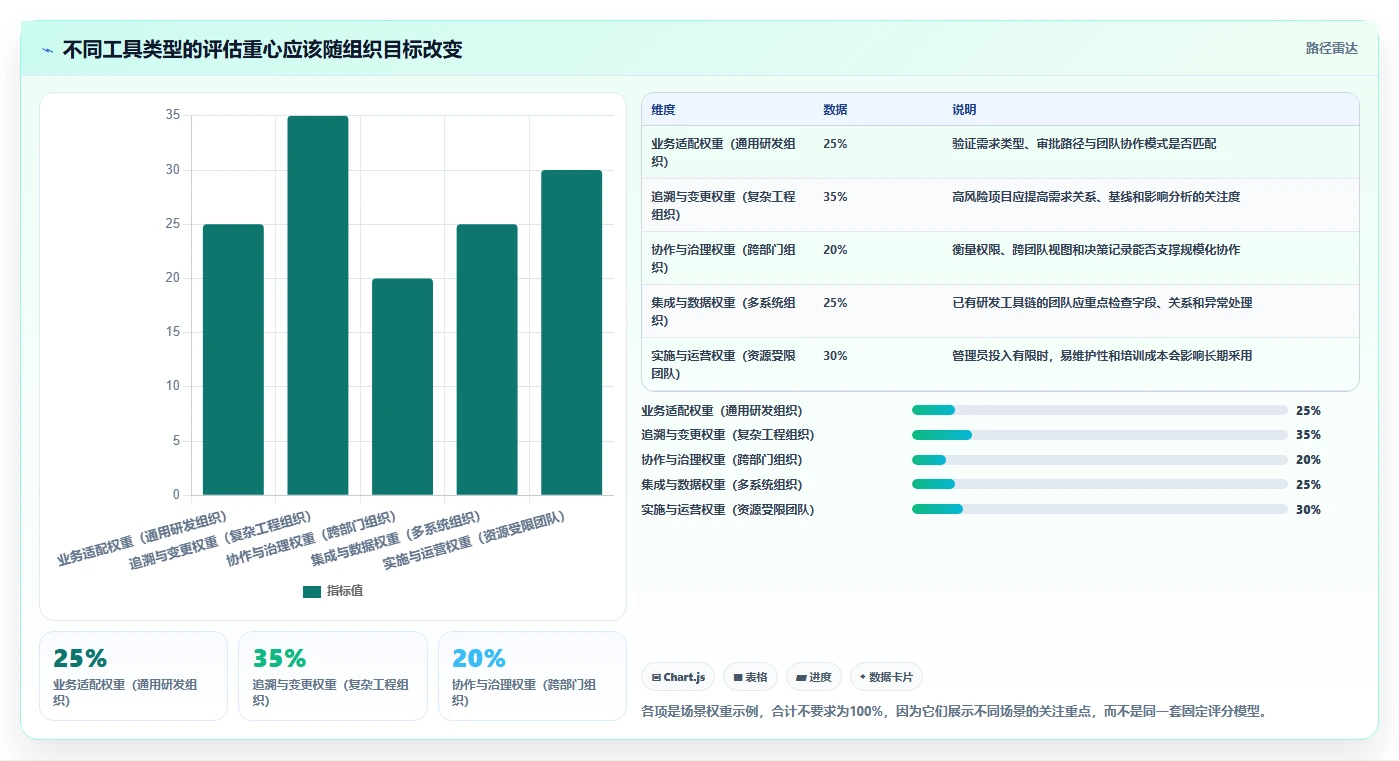Click the 20% data card
This screenshot has height=761, width=1399.
(532, 676)
